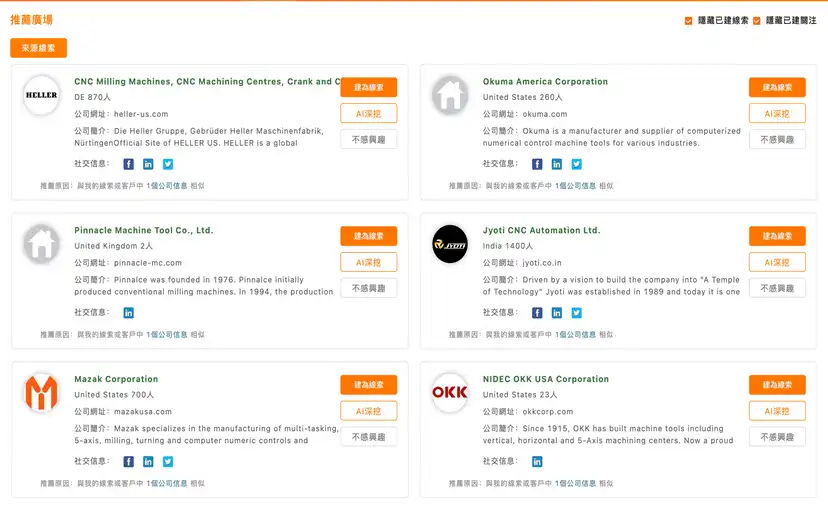Open Heller's Facebook page icon

click(x=128, y=164)
